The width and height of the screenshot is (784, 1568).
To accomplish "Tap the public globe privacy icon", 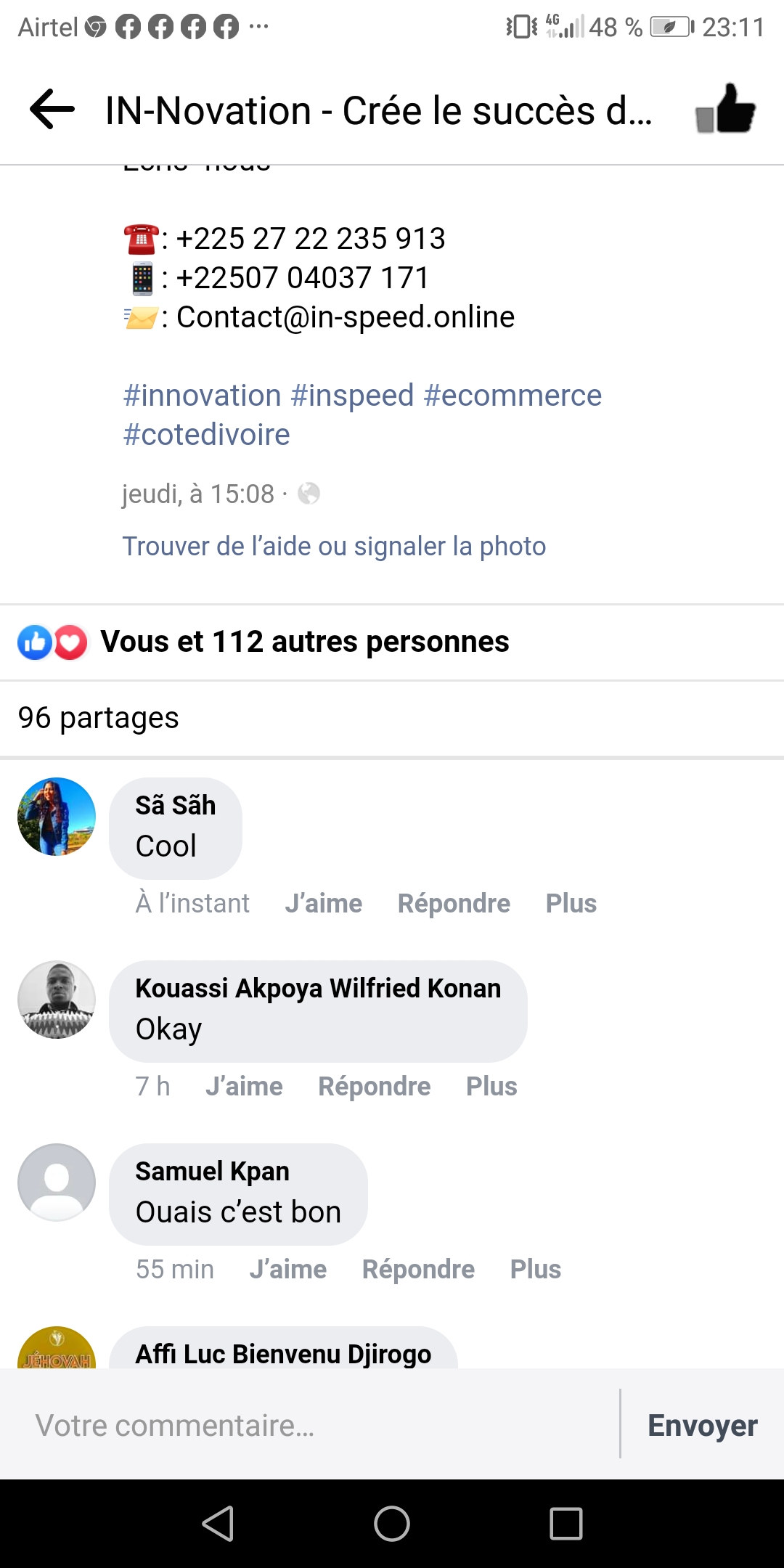I will click(x=309, y=494).
